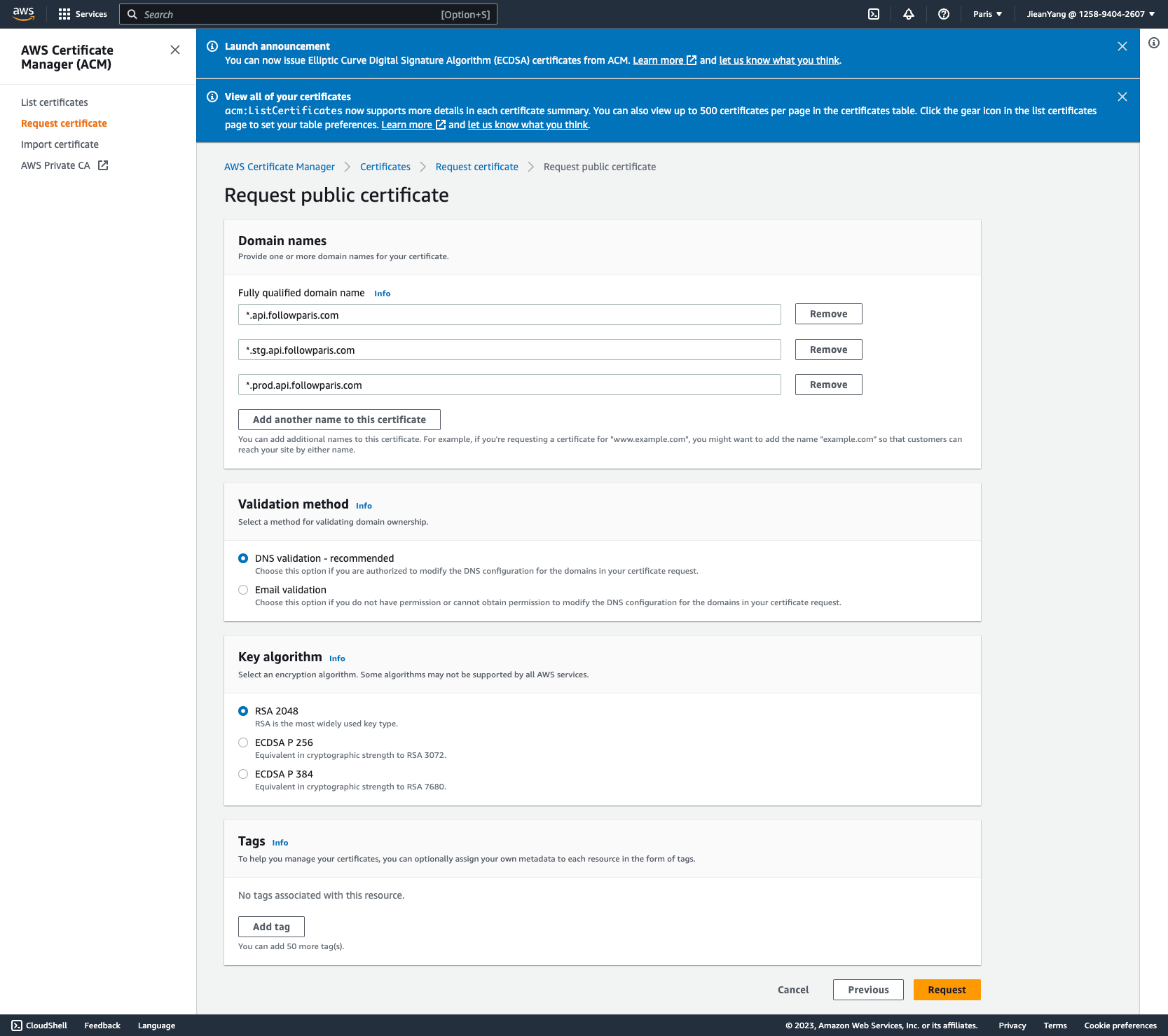Open Request certificate in sidebar

pyautogui.click(x=64, y=123)
